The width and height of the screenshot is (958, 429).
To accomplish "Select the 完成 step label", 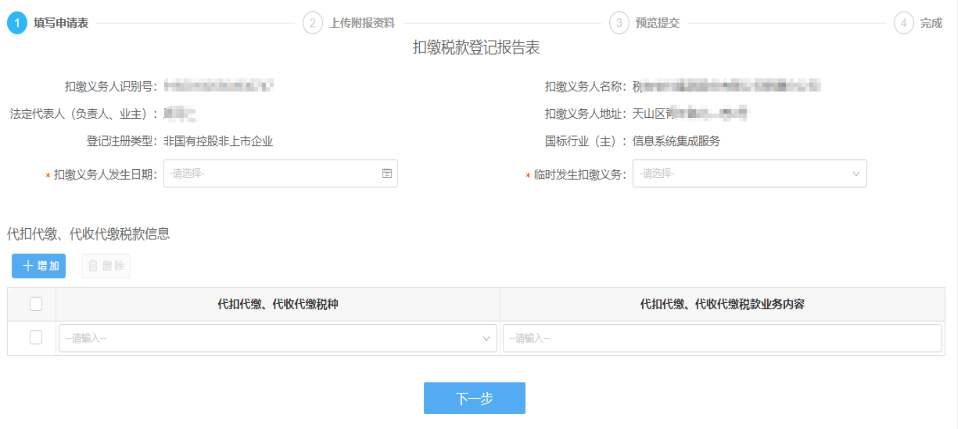I will pyautogui.click(x=931, y=23).
